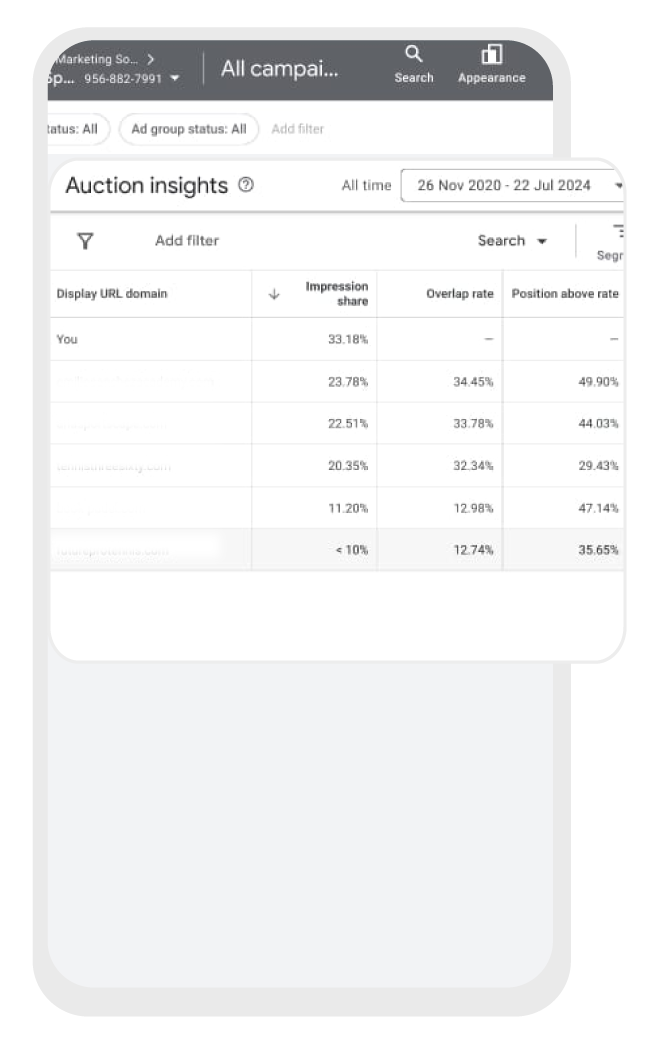Select the Ad group status: All chip

click(x=189, y=129)
